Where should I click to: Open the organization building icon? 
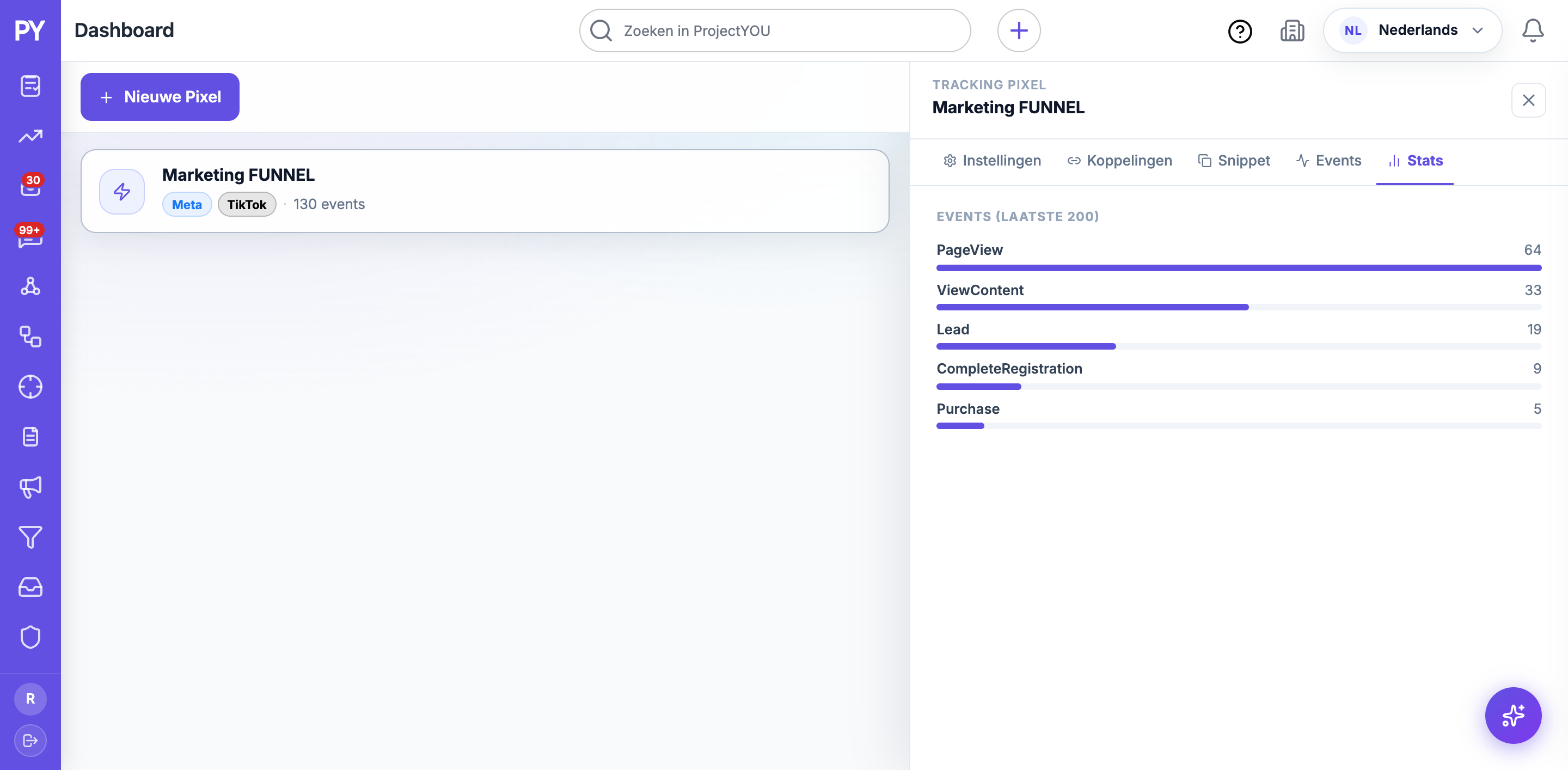click(1291, 30)
